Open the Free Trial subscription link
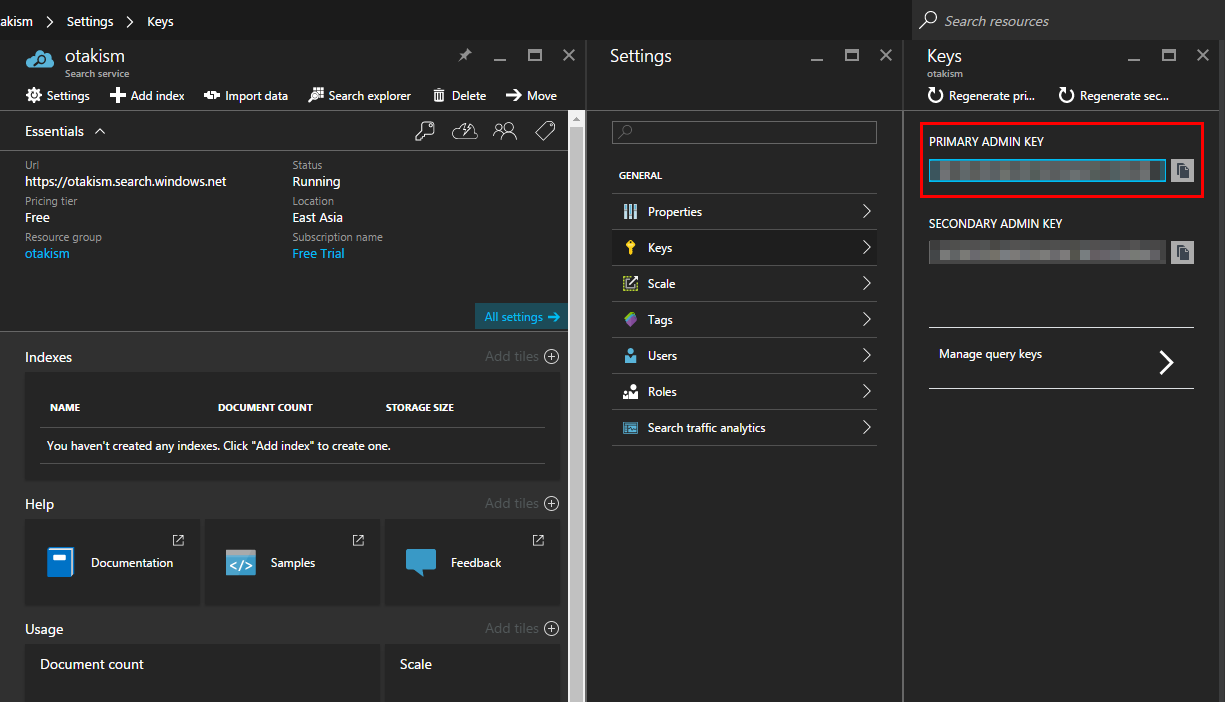Viewport: 1225px width, 702px height. pyautogui.click(x=318, y=254)
